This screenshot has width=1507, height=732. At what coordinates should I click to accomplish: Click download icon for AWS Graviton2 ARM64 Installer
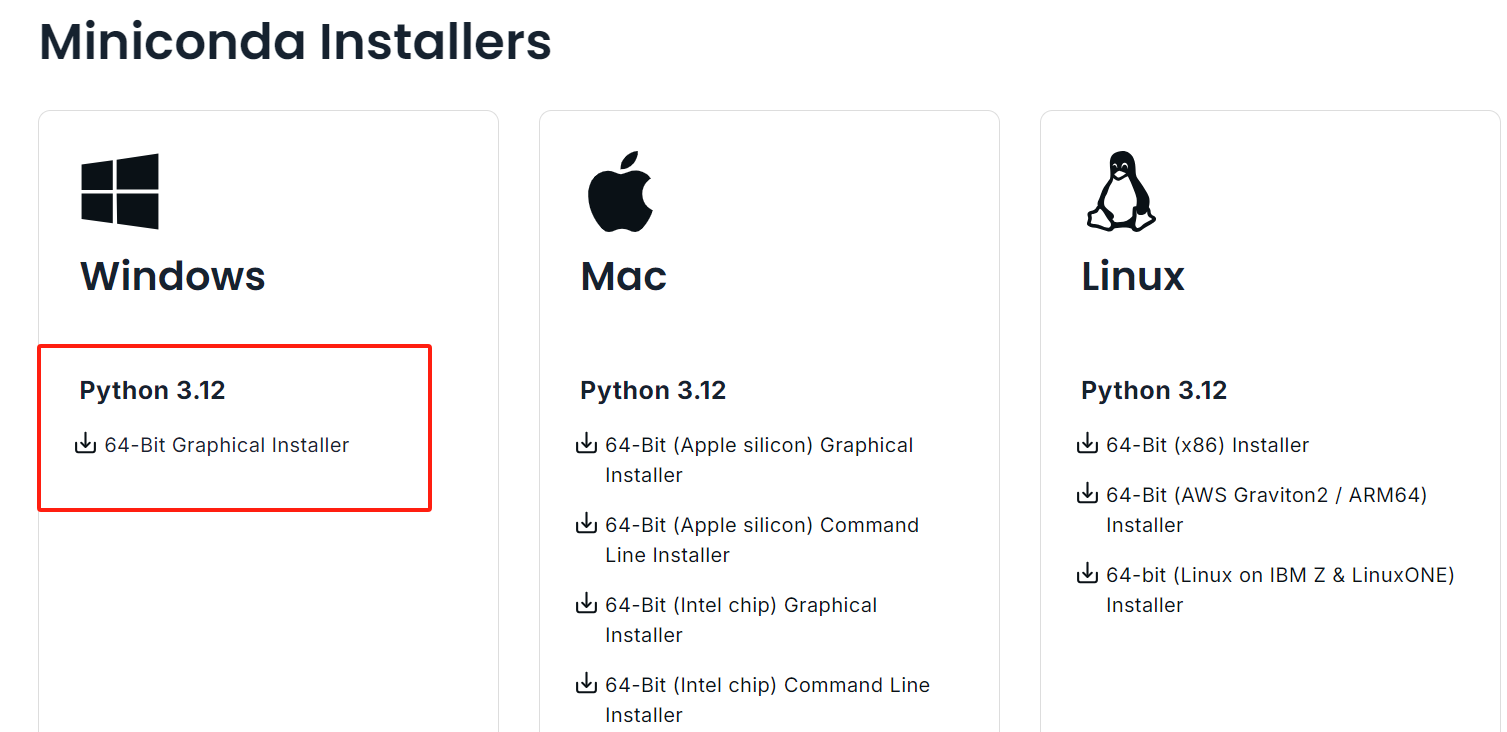(x=1088, y=494)
